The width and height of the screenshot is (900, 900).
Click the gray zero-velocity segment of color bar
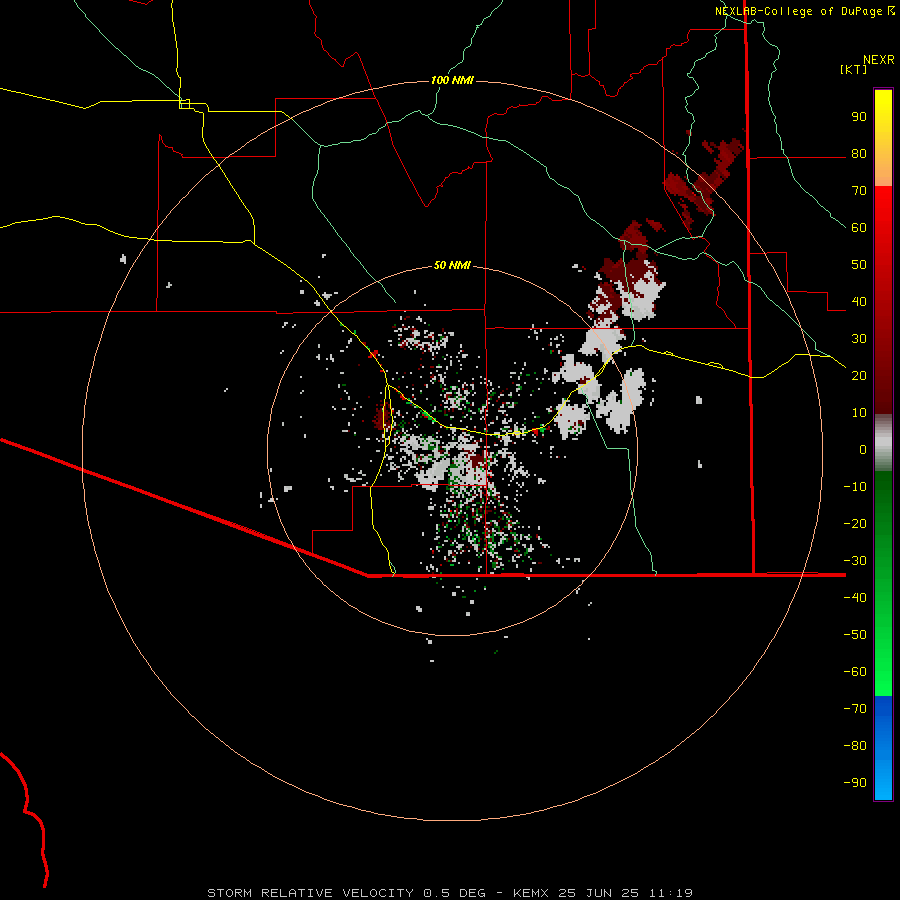tap(883, 443)
